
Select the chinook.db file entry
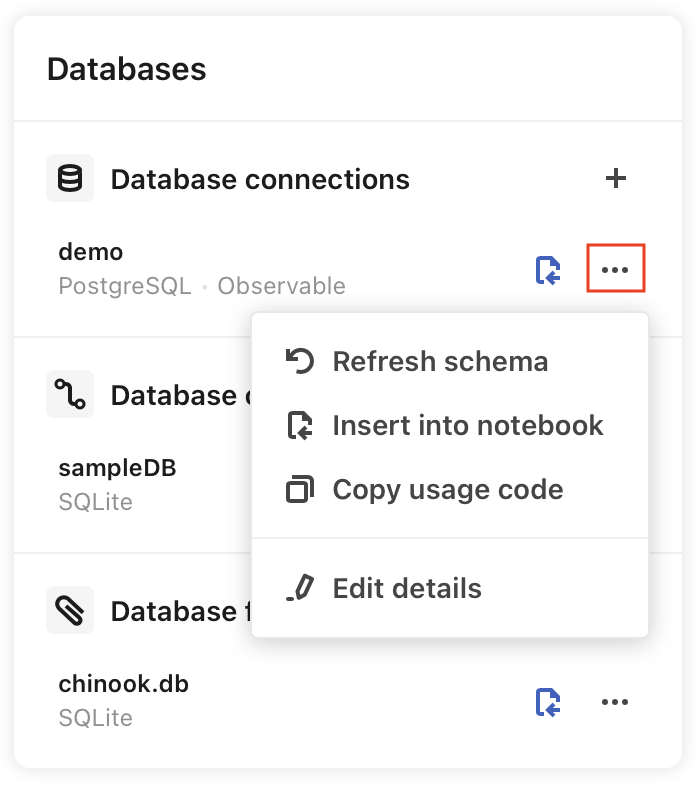(x=123, y=683)
